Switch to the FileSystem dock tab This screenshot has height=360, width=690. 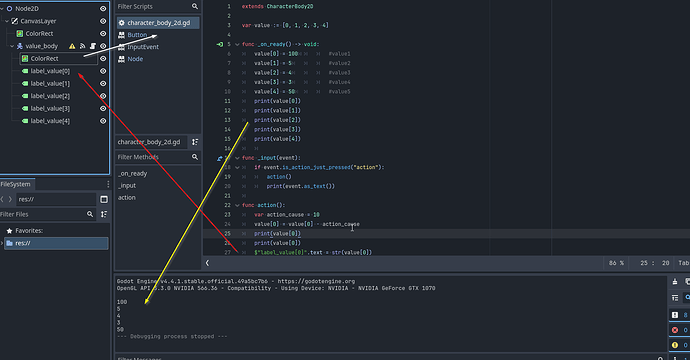point(16,184)
